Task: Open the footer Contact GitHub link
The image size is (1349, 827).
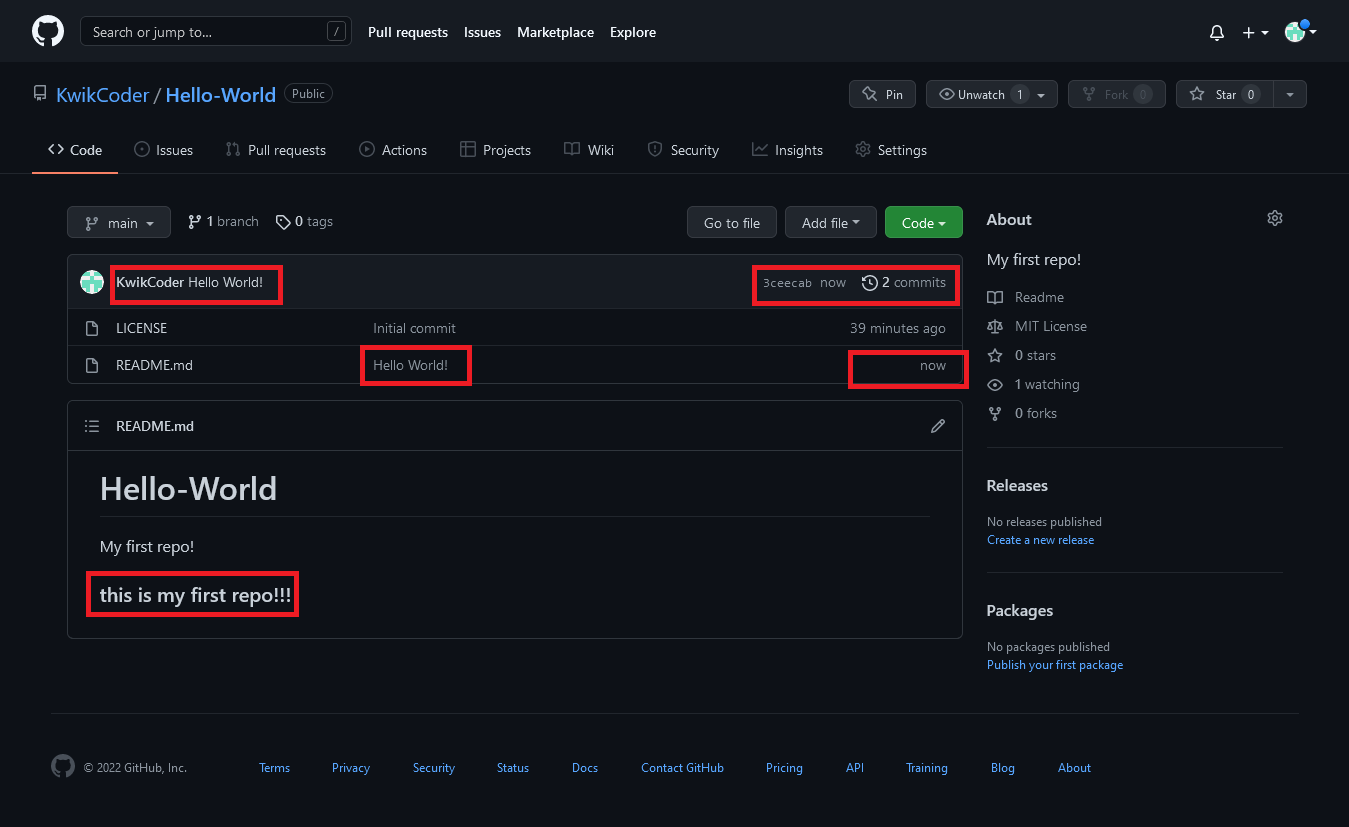Action: click(682, 768)
